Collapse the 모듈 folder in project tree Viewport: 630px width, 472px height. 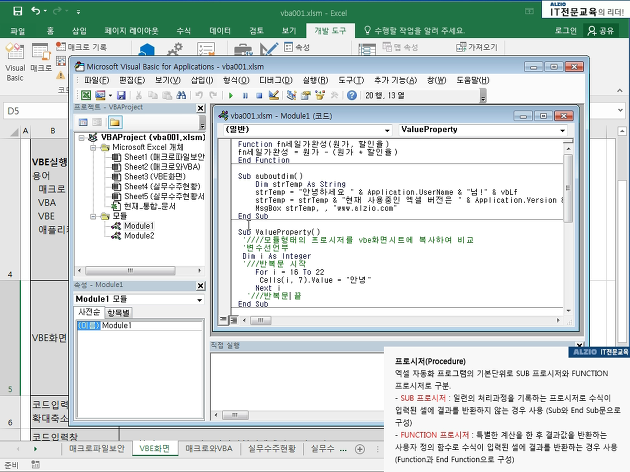click(x=93, y=217)
